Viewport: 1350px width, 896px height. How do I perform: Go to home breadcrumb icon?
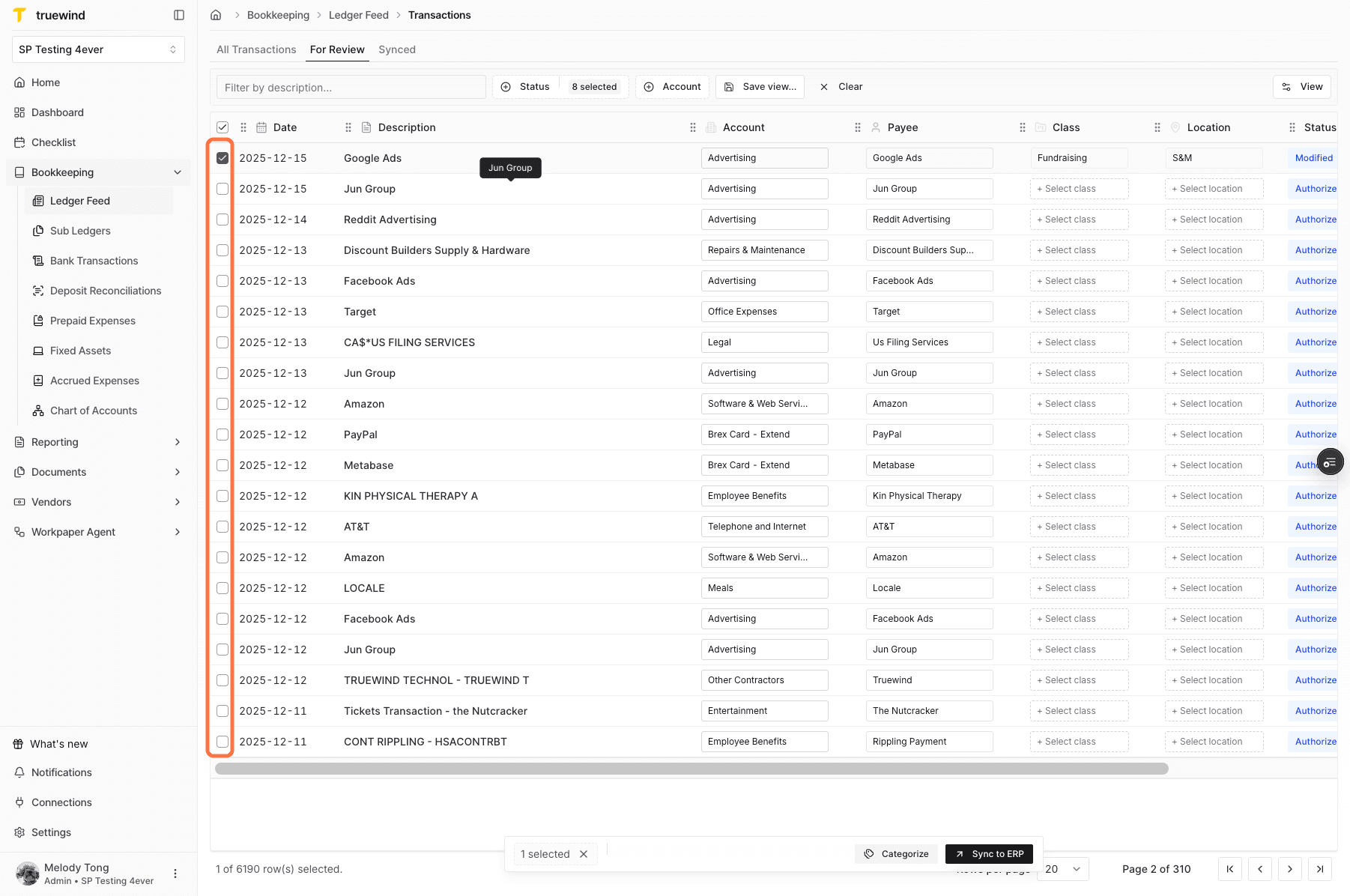click(216, 15)
